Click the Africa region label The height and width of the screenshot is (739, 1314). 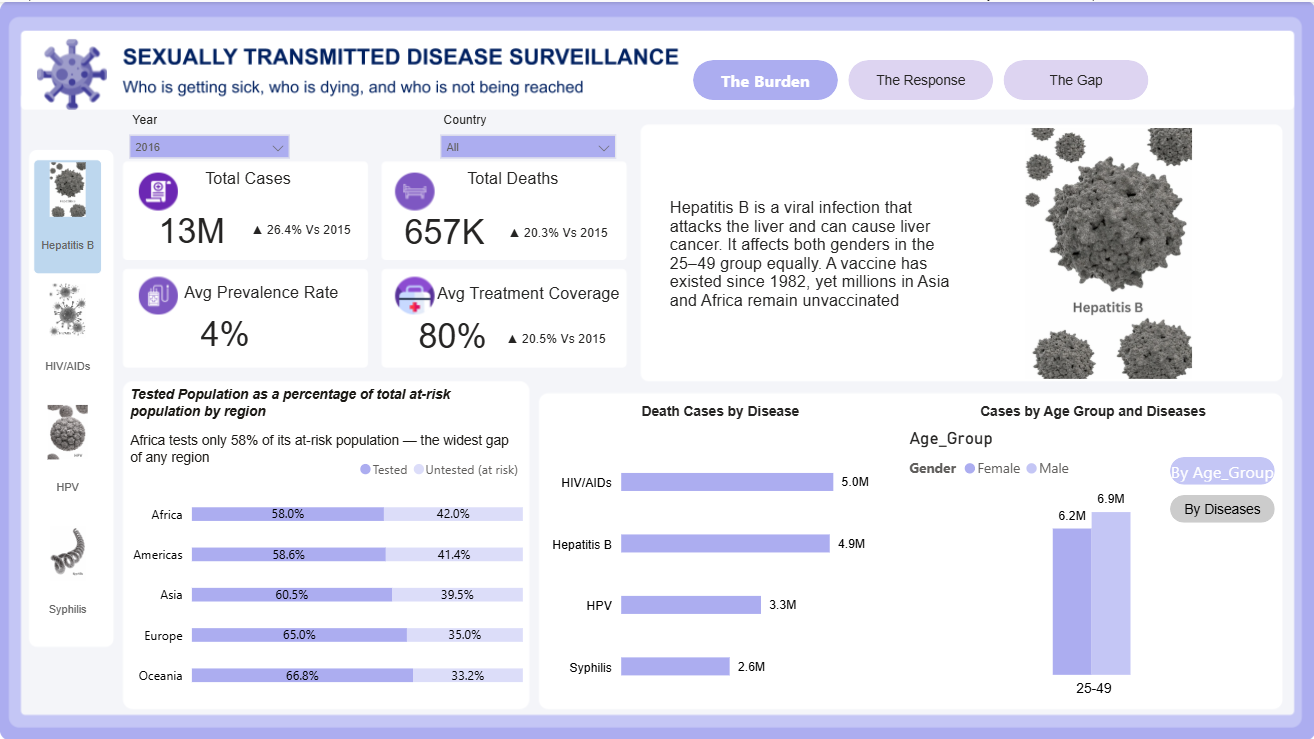(167, 515)
